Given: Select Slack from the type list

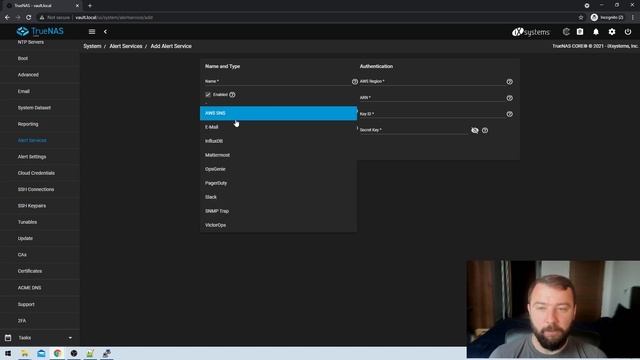Looking at the screenshot, I should point(278,197).
